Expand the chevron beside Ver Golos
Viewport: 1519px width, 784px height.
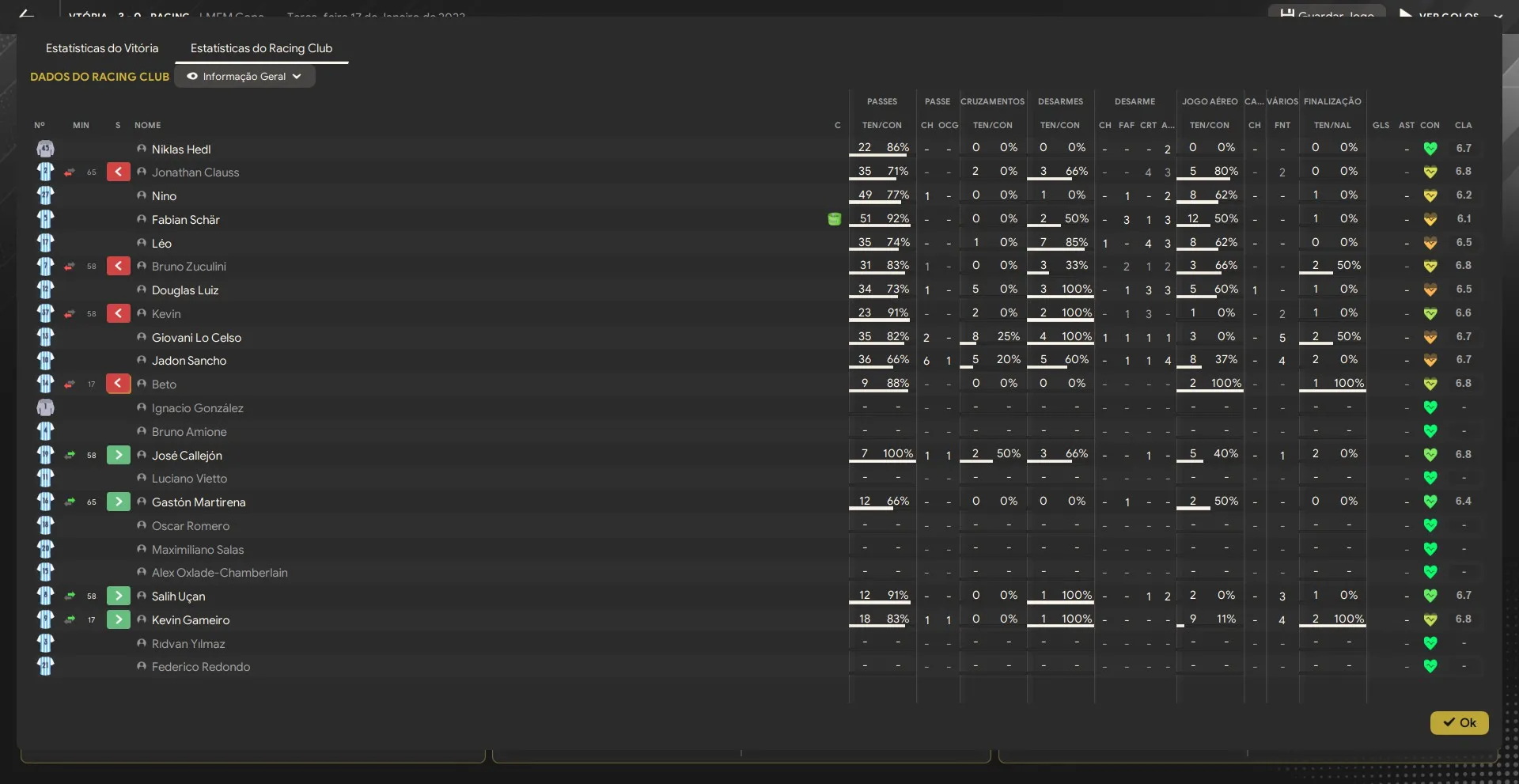click(1498, 15)
